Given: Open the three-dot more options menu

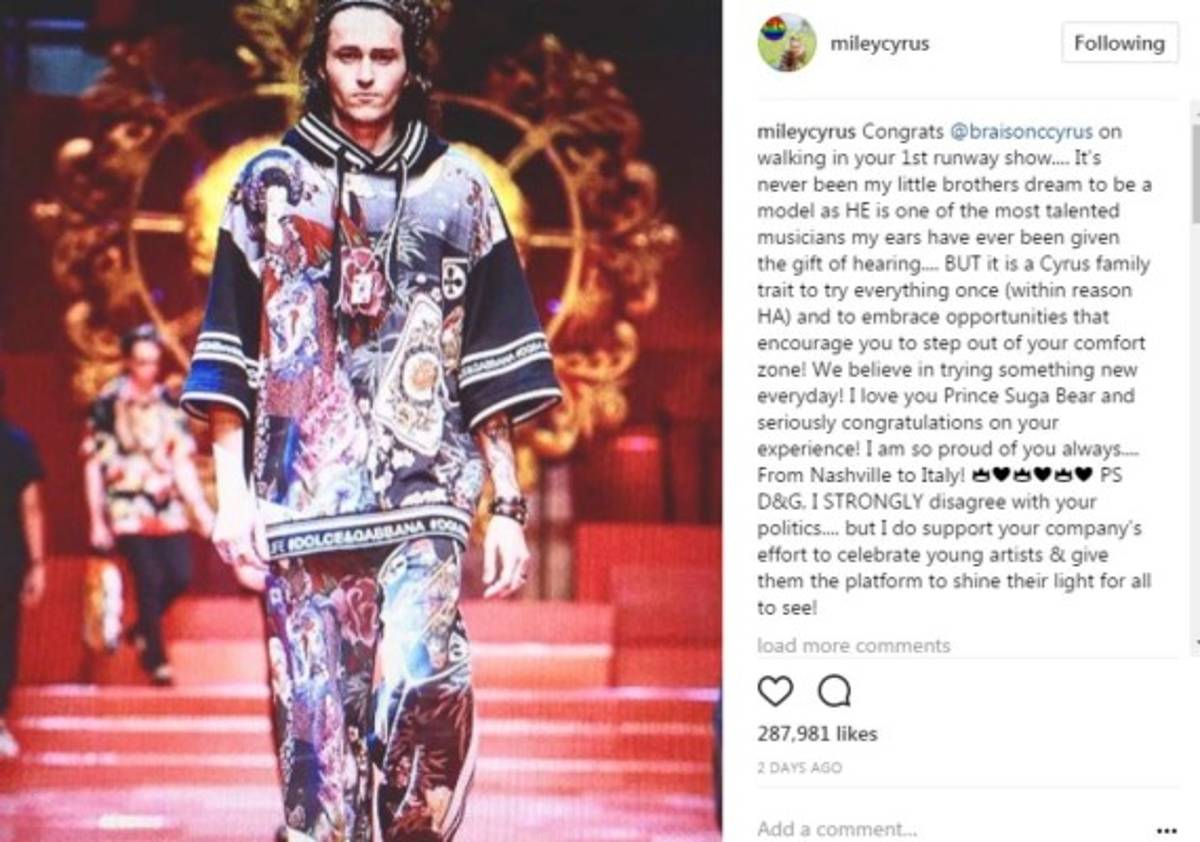Looking at the screenshot, I should point(1166,830).
